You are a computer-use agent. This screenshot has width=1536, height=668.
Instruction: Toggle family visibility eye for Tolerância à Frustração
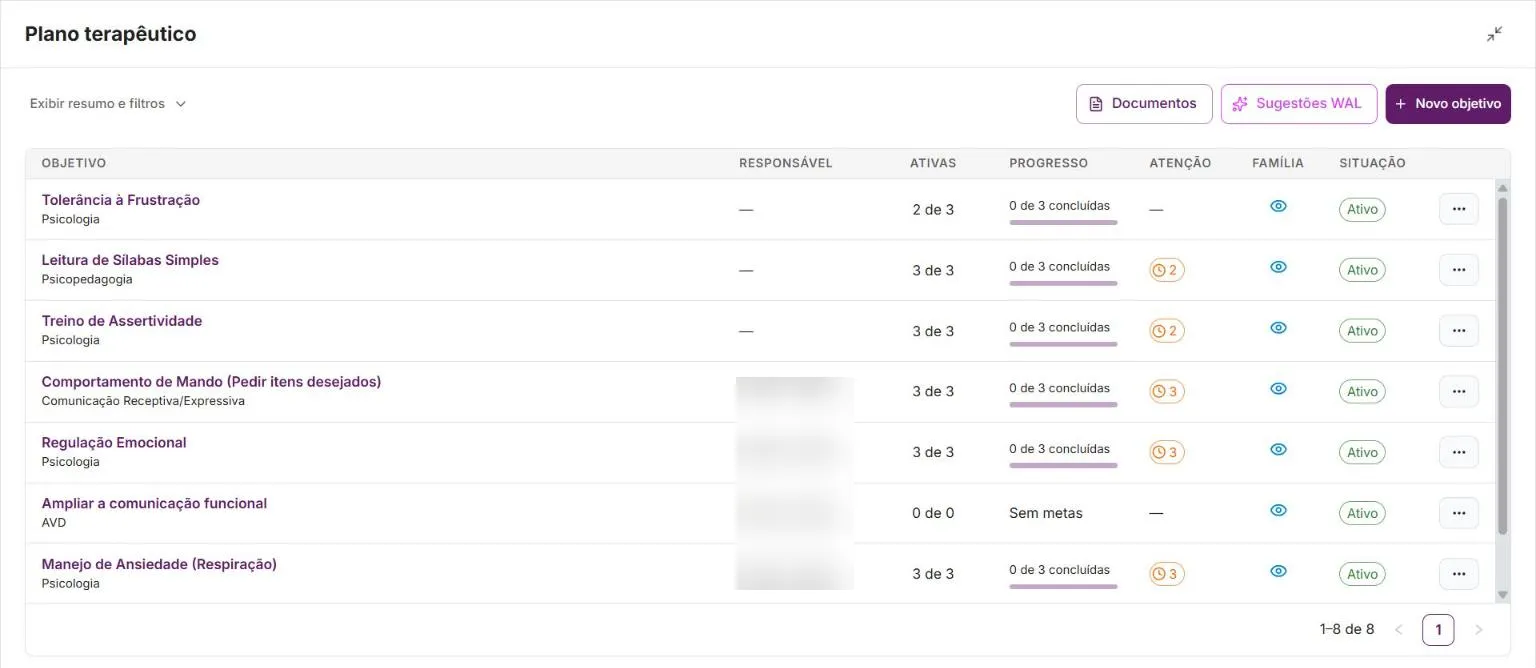(x=1278, y=206)
